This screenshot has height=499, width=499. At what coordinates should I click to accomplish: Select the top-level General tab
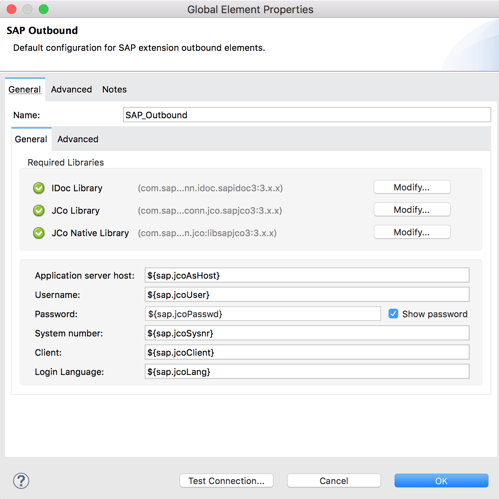(x=25, y=89)
